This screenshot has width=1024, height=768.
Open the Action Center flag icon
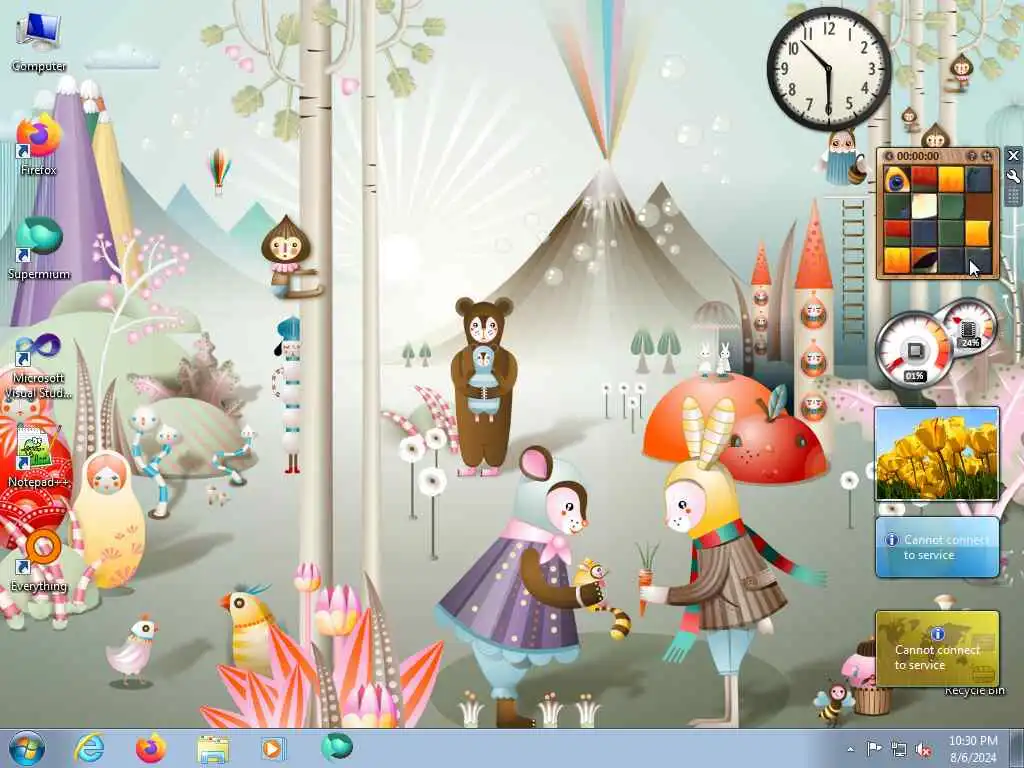click(874, 749)
